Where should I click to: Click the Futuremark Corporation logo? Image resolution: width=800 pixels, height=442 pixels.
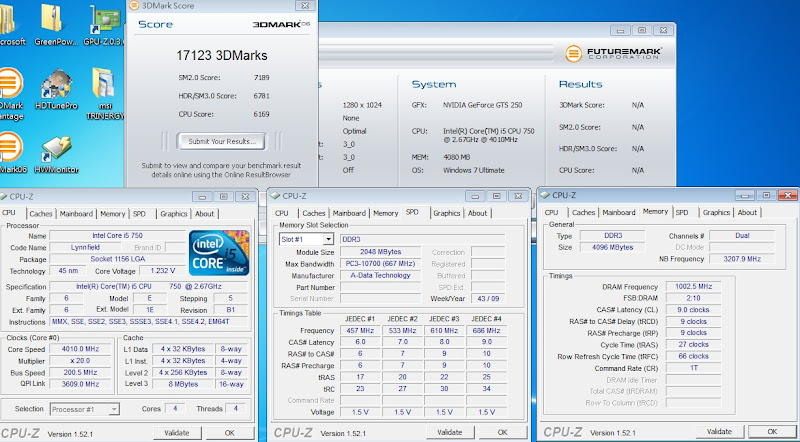pyautogui.click(x=613, y=53)
